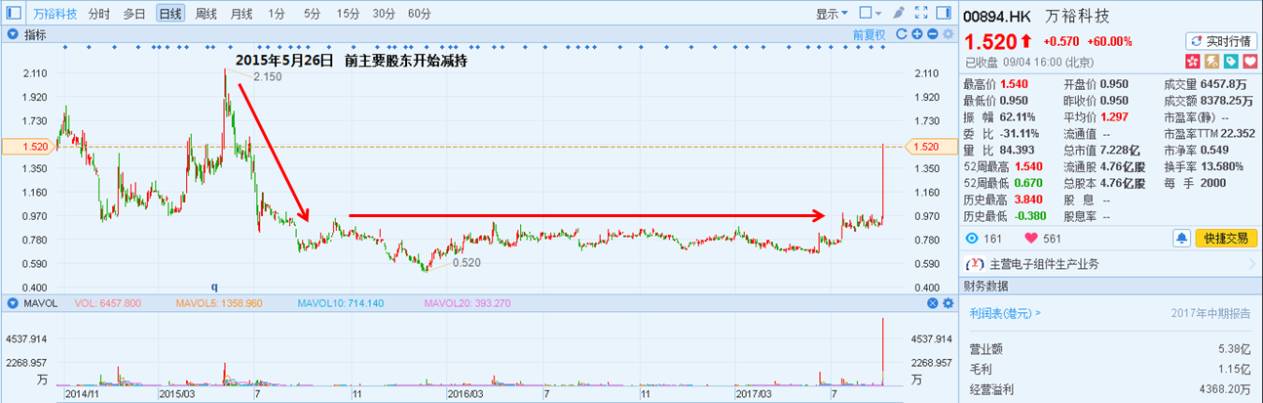Switch to 月线 monthly chart tab
The image size is (1263, 403).
click(241, 14)
